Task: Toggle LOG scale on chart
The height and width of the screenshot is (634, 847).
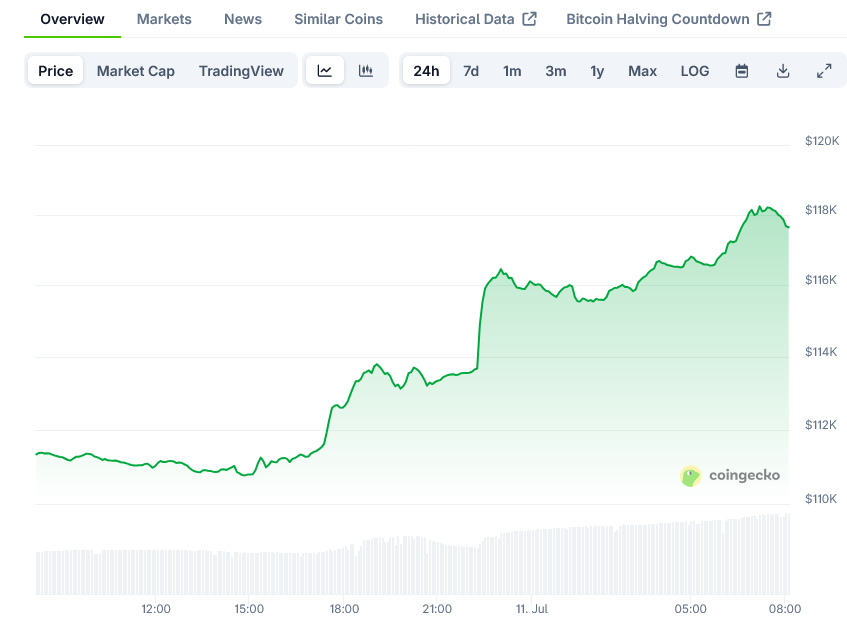Action: [x=694, y=71]
